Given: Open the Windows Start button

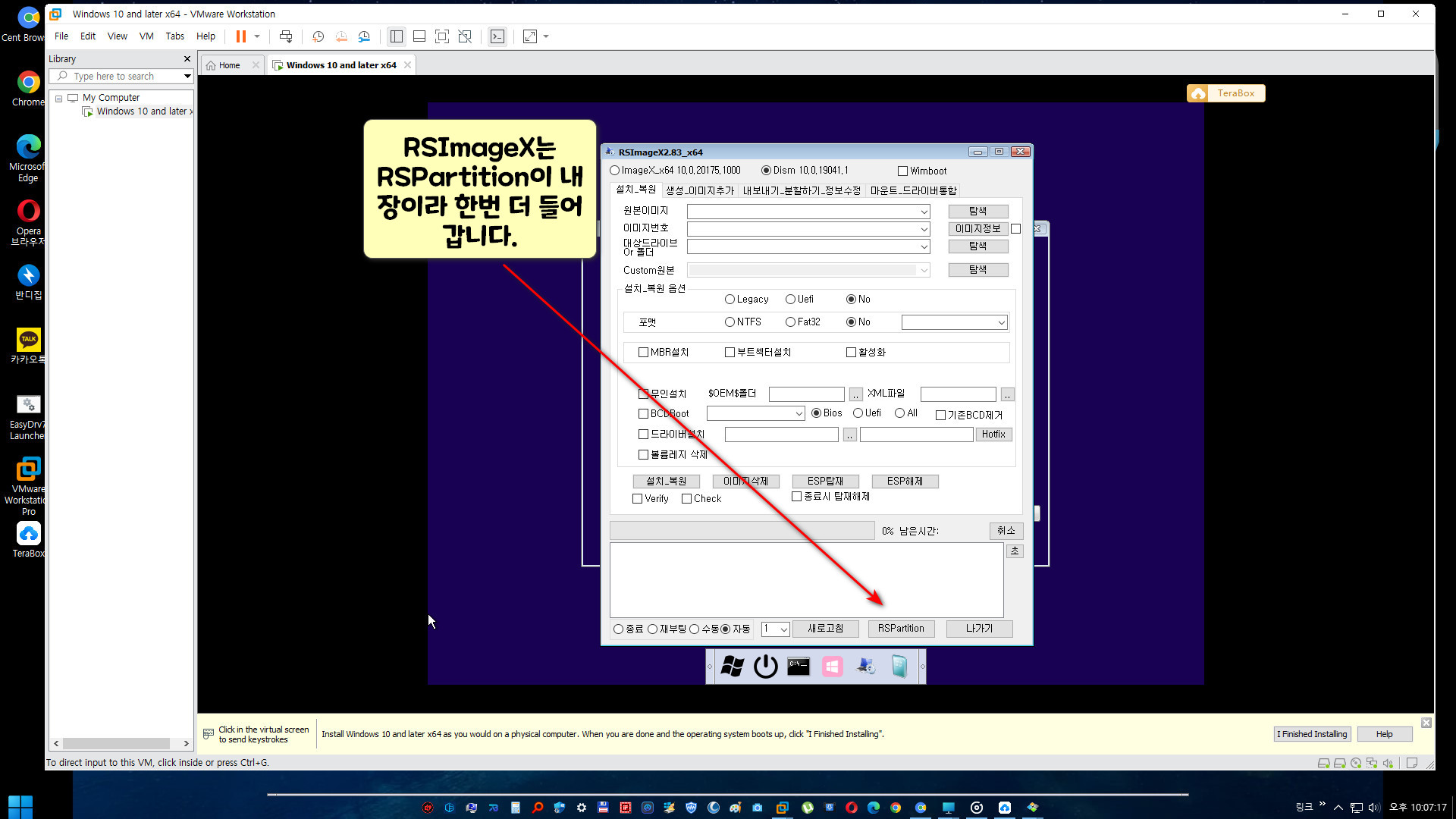Looking at the screenshot, I should click(x=20, y=807).
